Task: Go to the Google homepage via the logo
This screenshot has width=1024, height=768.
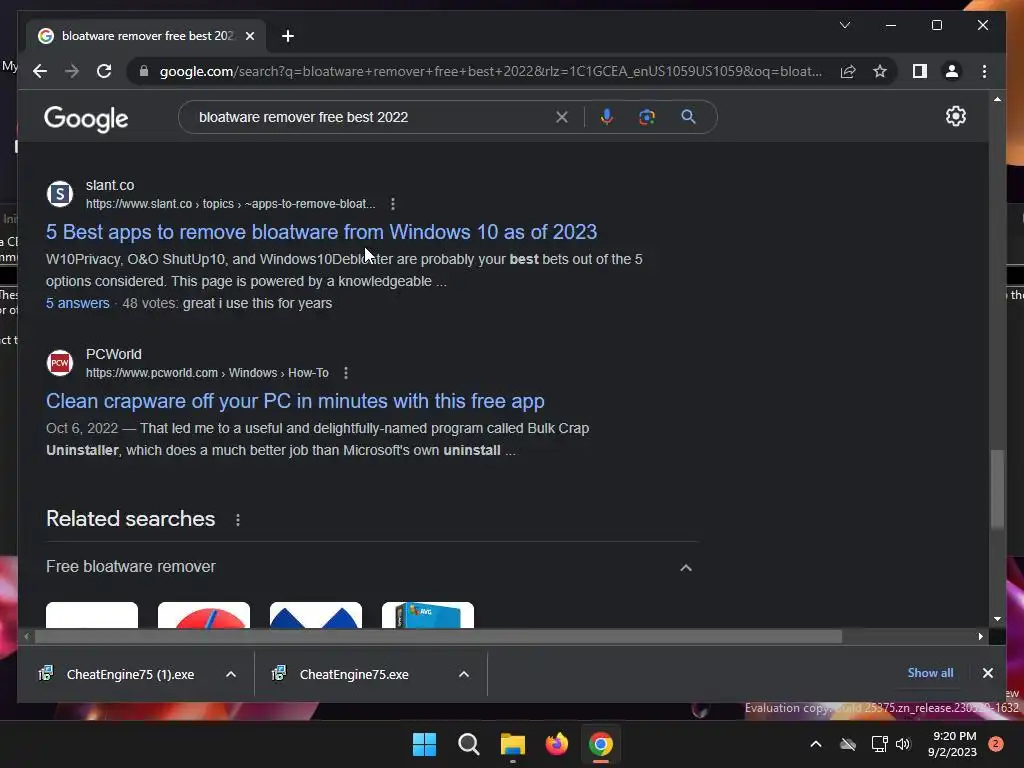Action: [86, 118]
